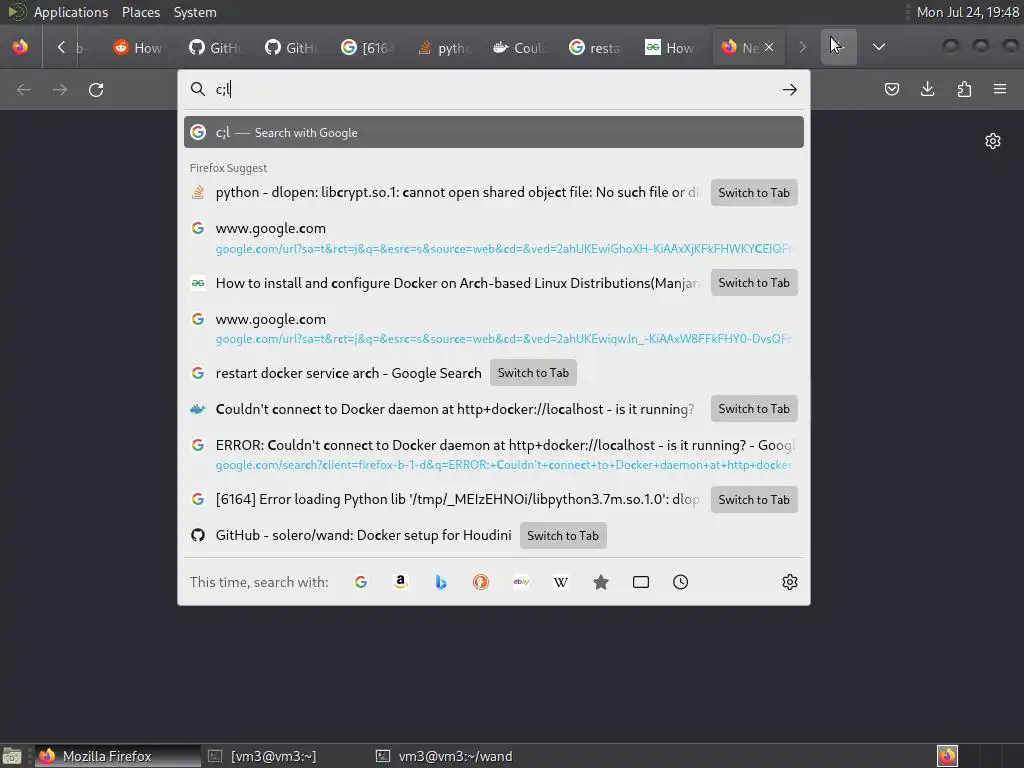This screenshot has width=1024, height=768.
Task: Personalize new tab gear icon
Action: 993,141
